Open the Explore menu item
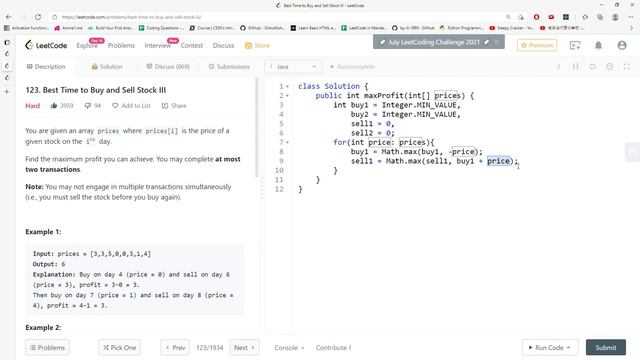The image size is (640, 360). (87, 45)
